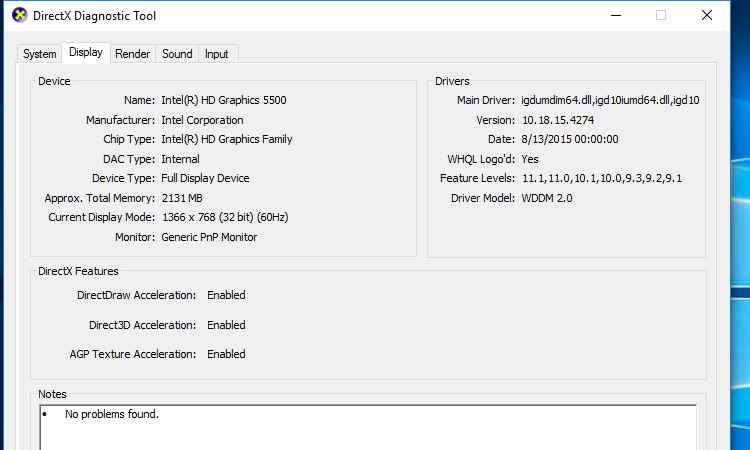Click chip type 'Intel(R) HD Graphics Family'

pyautogui.click(x=227, y=139)
